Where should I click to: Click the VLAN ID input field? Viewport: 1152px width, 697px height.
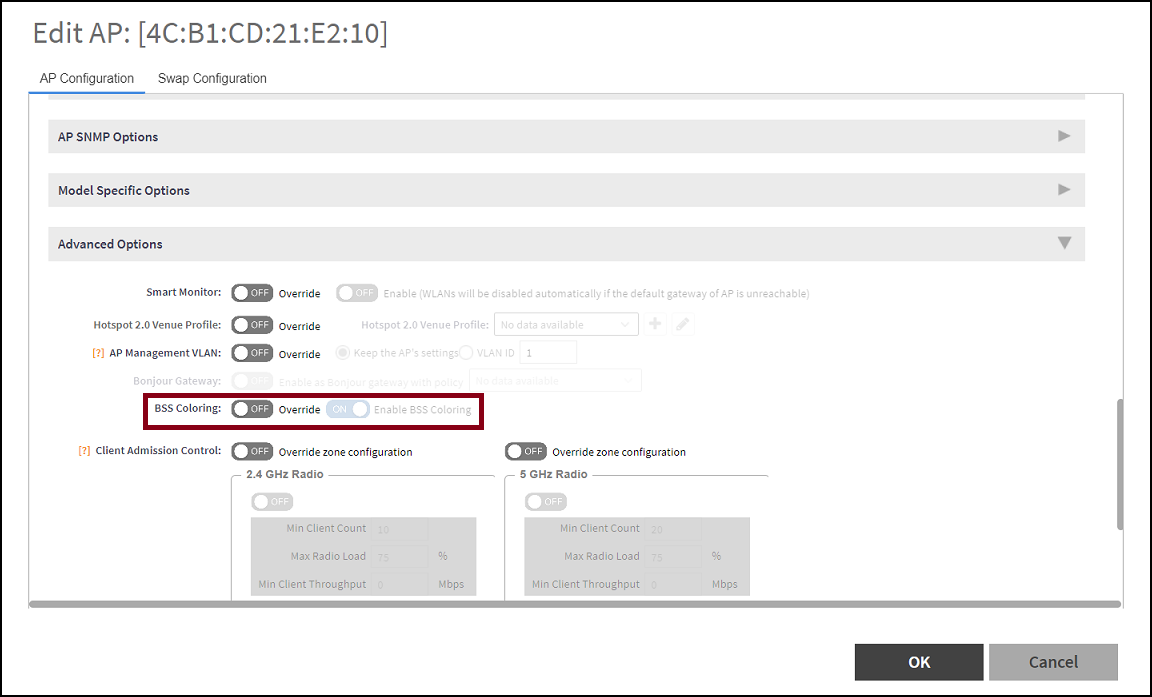pyautogui.click(x=548, y=353)
